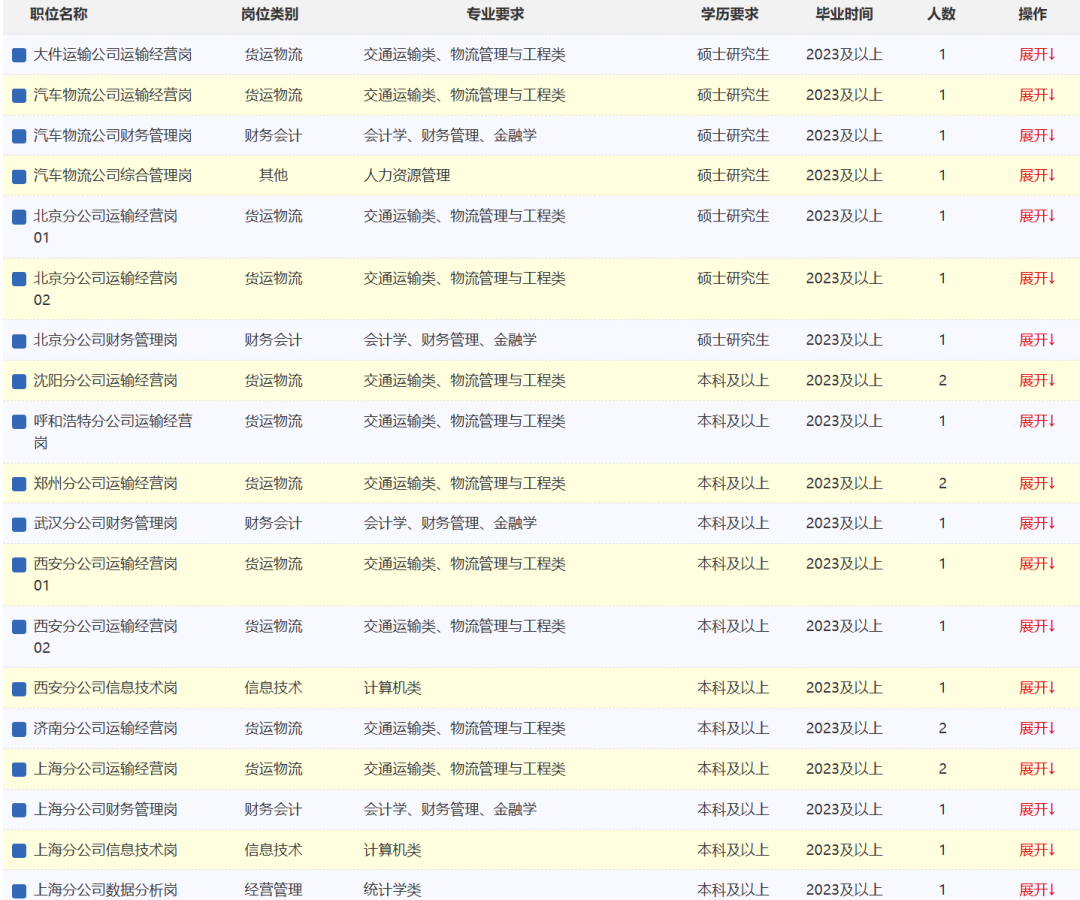The image size is (1080, 900).
Task: Click the blue square icon beside 济南分公司运输经营岗
Action: pyautogui.click(x=19, y=729)
